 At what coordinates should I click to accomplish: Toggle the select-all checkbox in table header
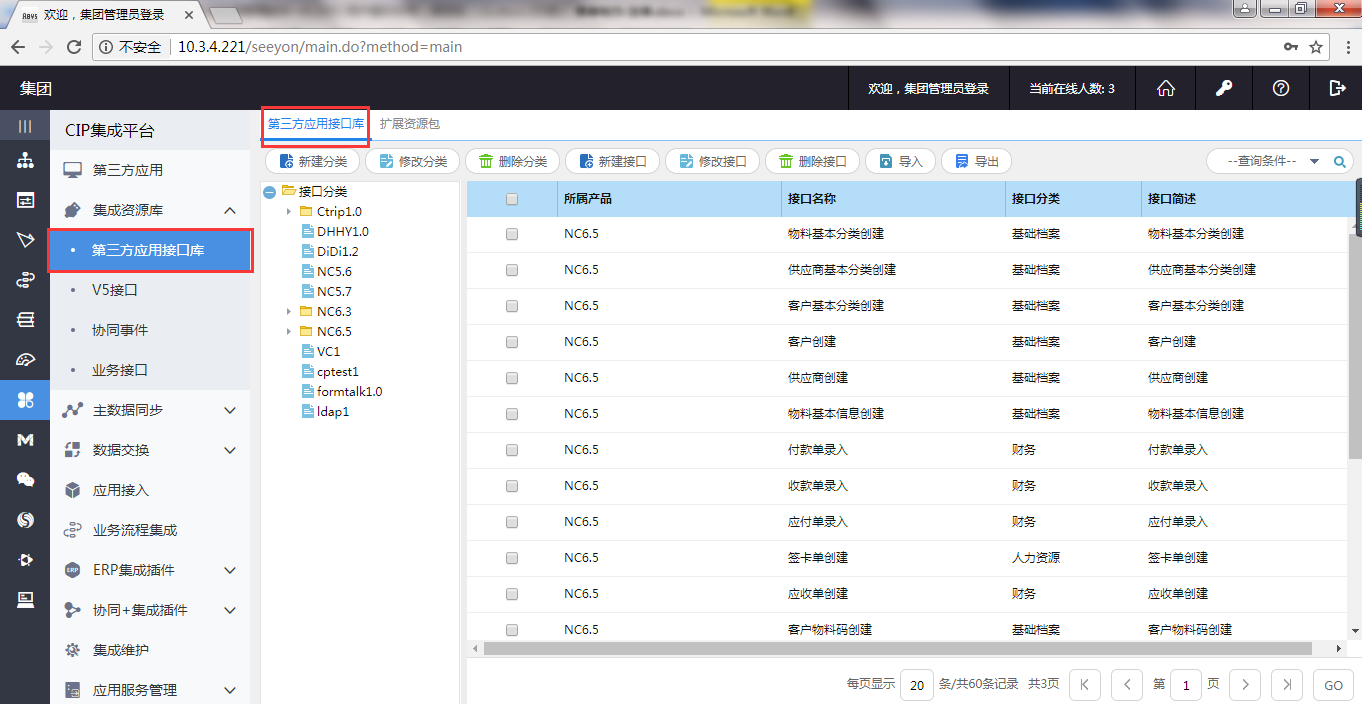point(512,199)
